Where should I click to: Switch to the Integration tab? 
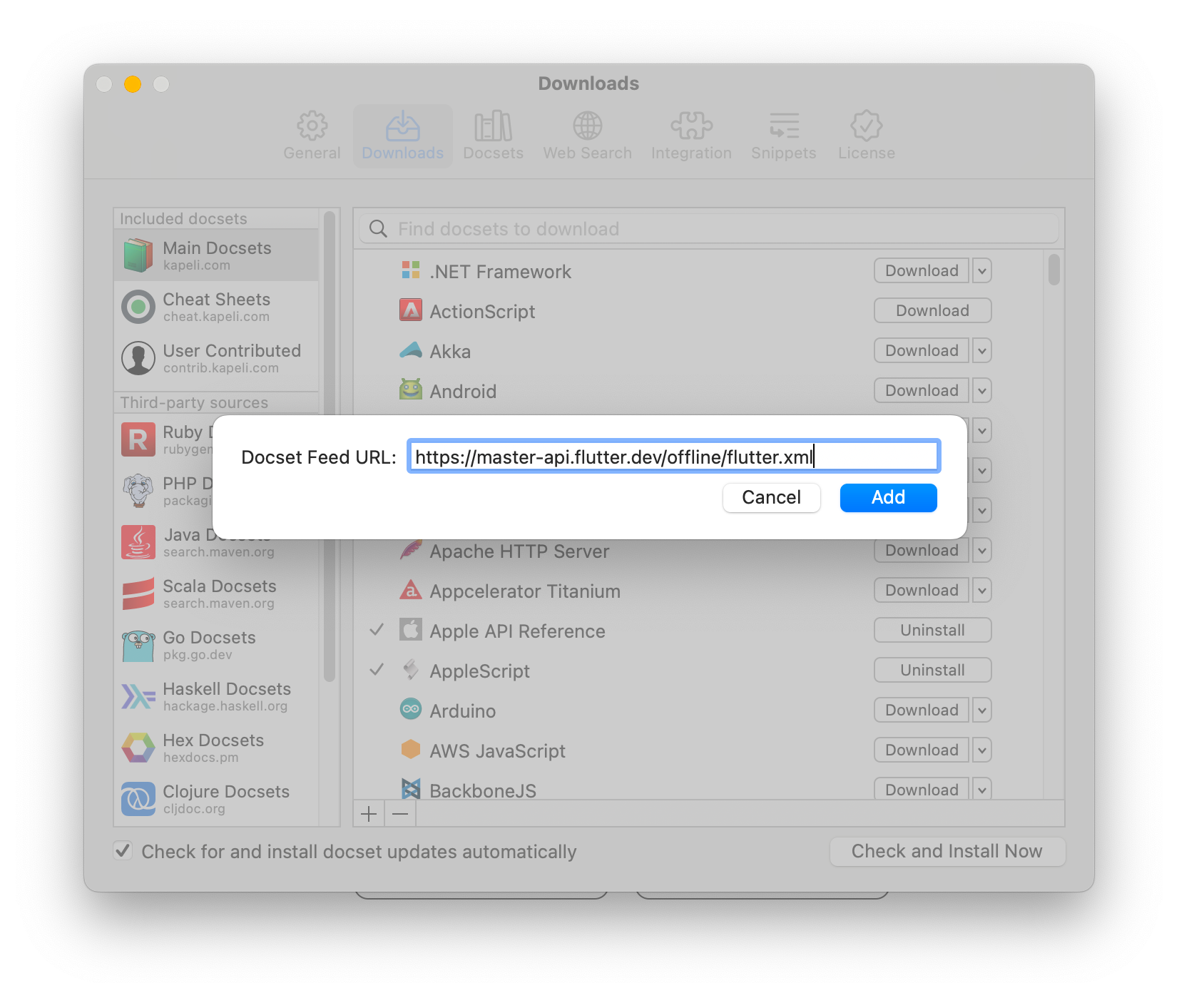click(x=691, y=136)
